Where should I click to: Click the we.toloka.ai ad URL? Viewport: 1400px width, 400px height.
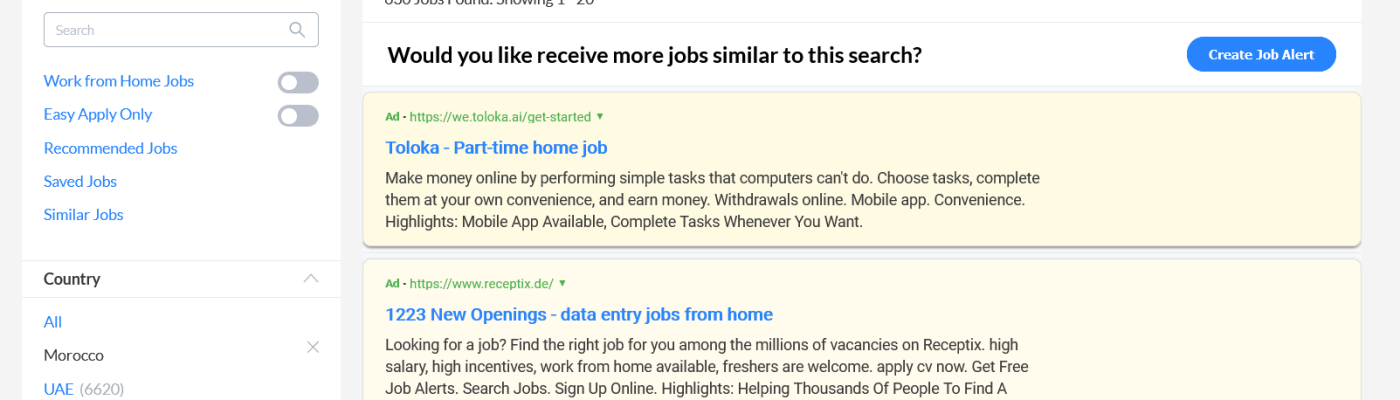(500, 117)
